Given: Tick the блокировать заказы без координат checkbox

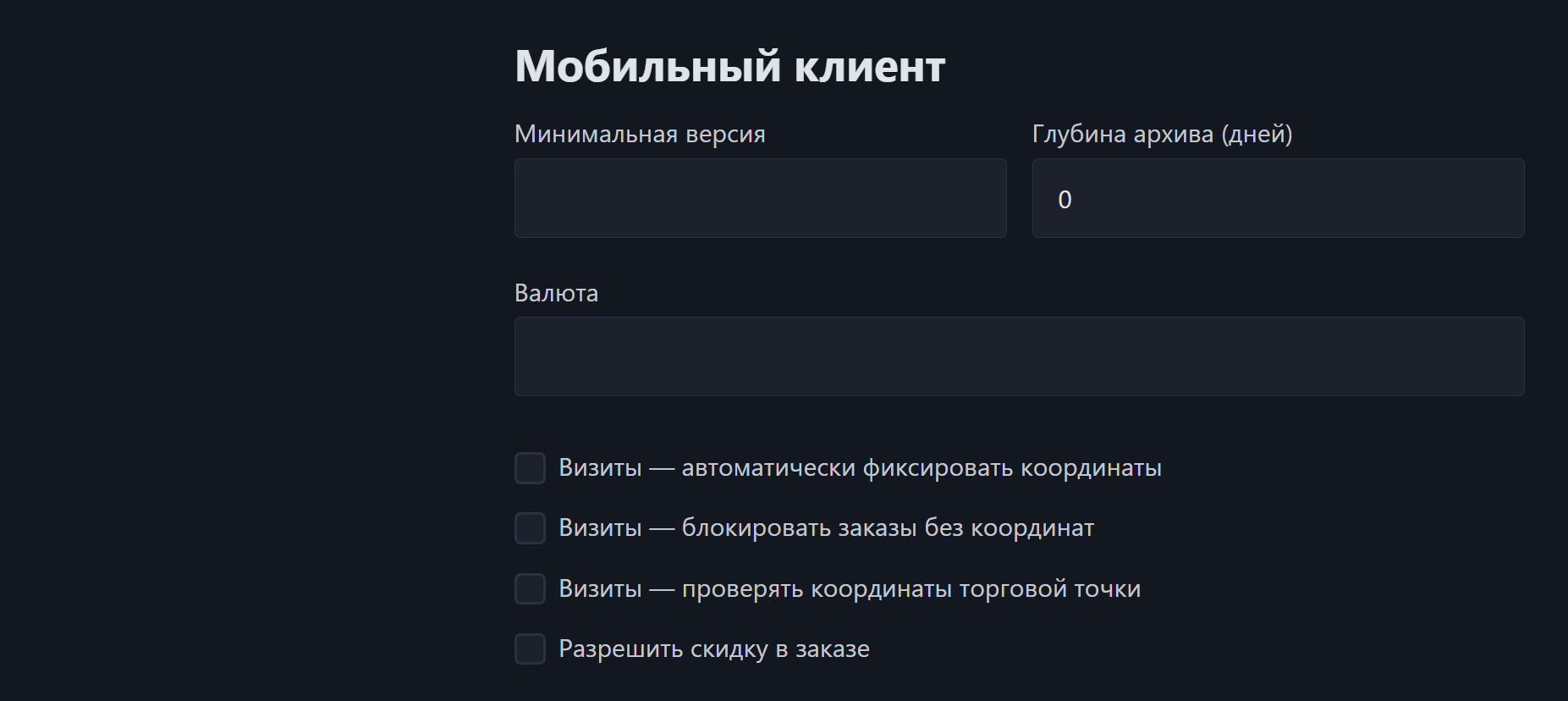Looking at the screenshot, I should click(x=530, y=528).
